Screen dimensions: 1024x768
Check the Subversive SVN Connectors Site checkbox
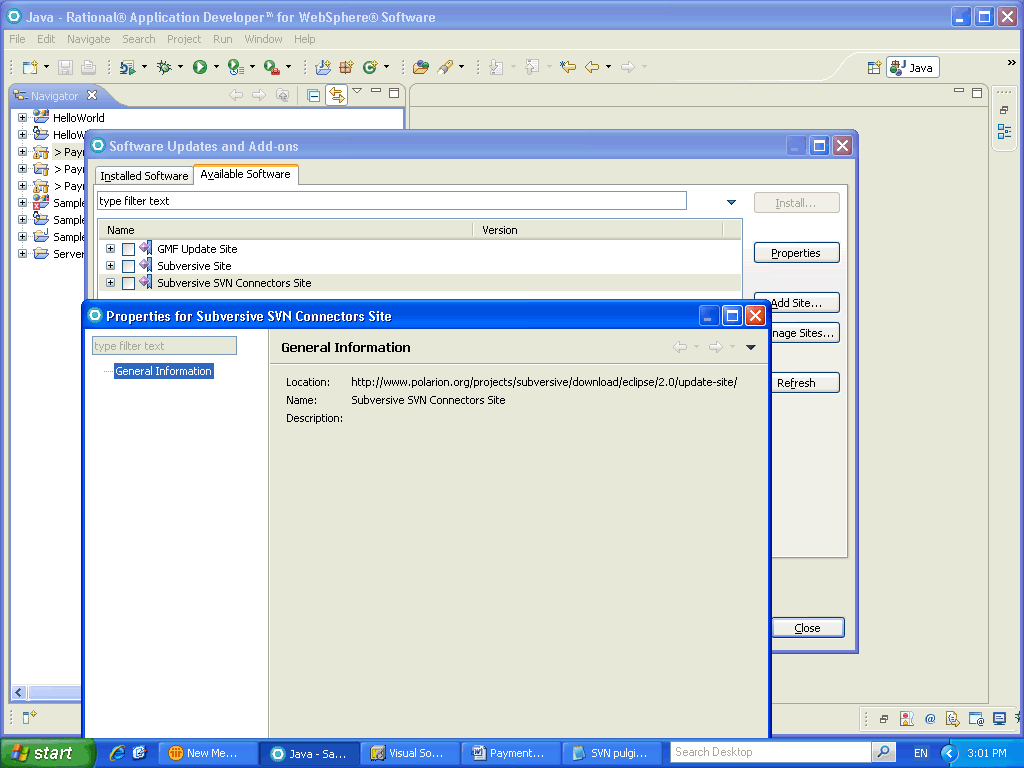tap(129, 283)
